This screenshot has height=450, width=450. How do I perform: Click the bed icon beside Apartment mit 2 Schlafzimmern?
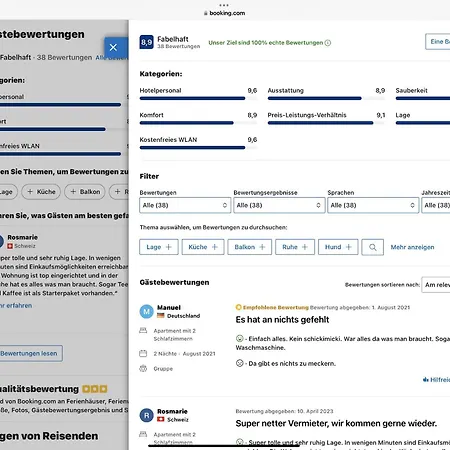coord(143,331)
